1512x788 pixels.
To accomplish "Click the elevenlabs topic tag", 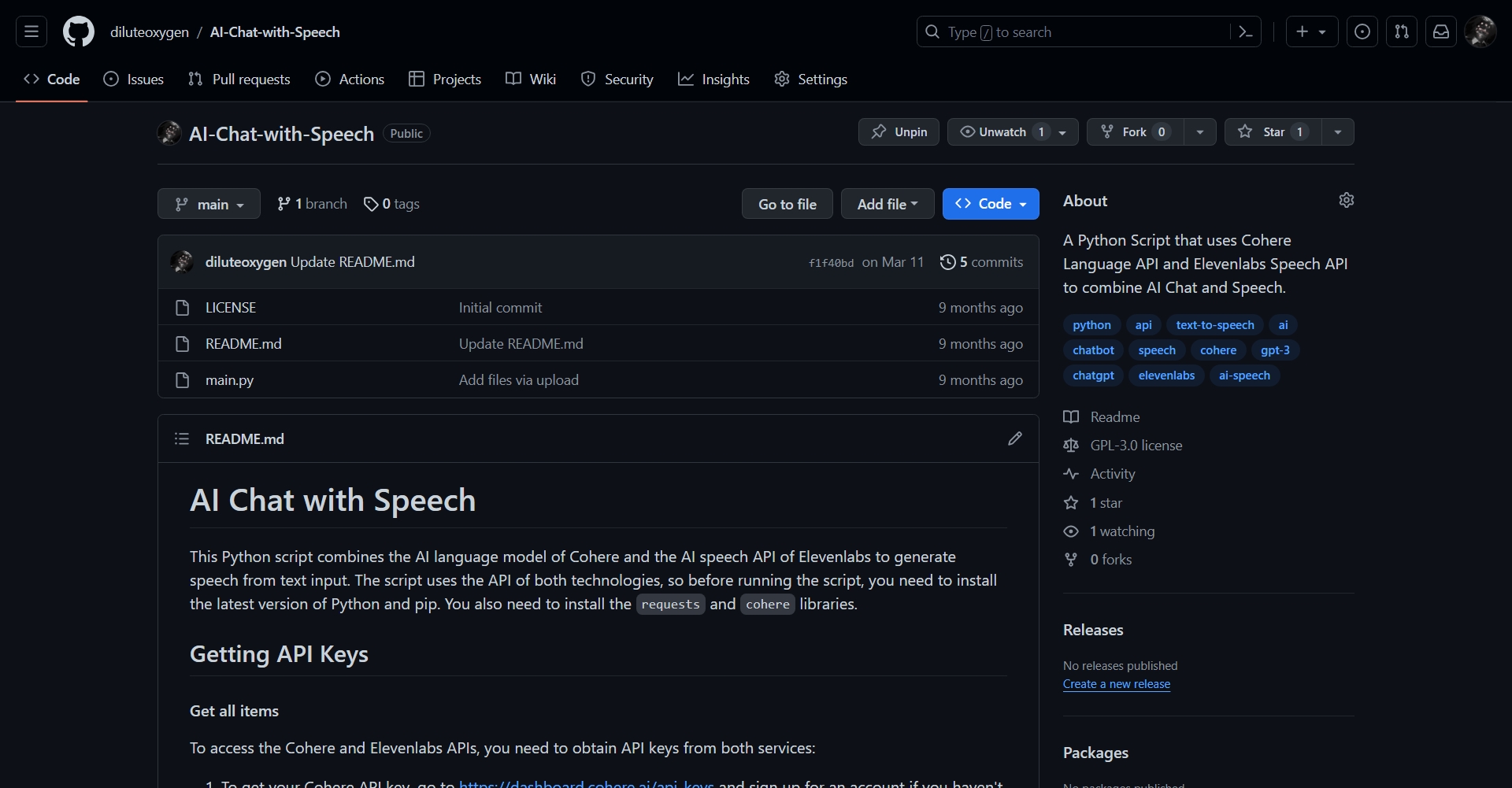I will pos(1166,376).
